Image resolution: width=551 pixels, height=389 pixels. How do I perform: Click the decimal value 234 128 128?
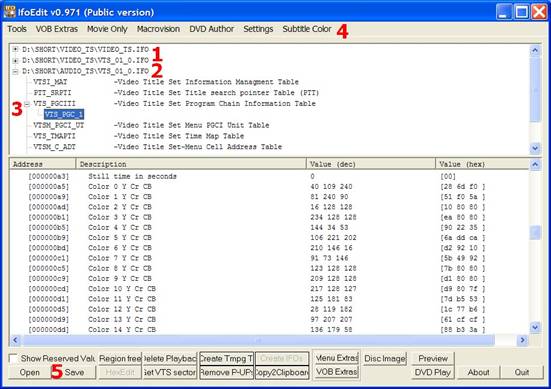point(333,217)
